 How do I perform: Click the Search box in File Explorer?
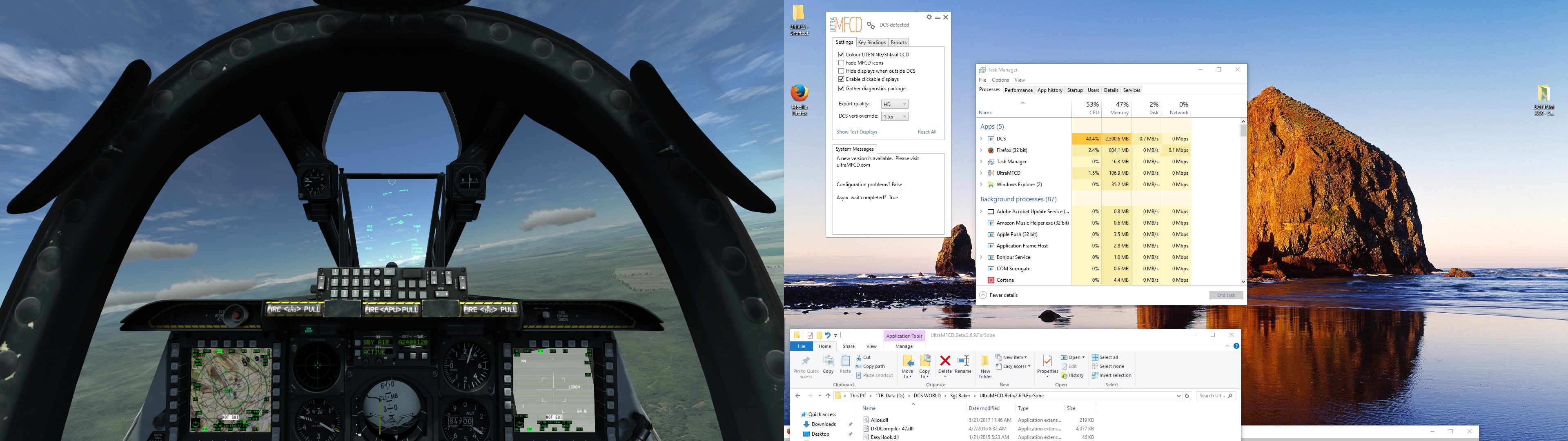[1216, 396]
